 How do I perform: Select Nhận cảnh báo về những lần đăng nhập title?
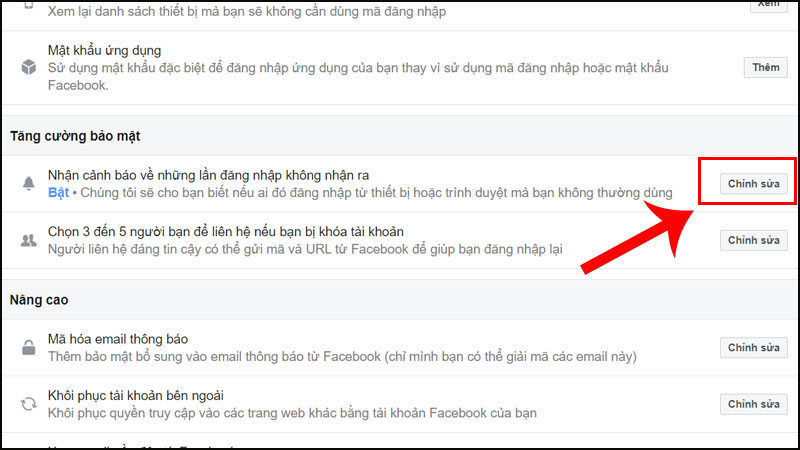point(208,176)
